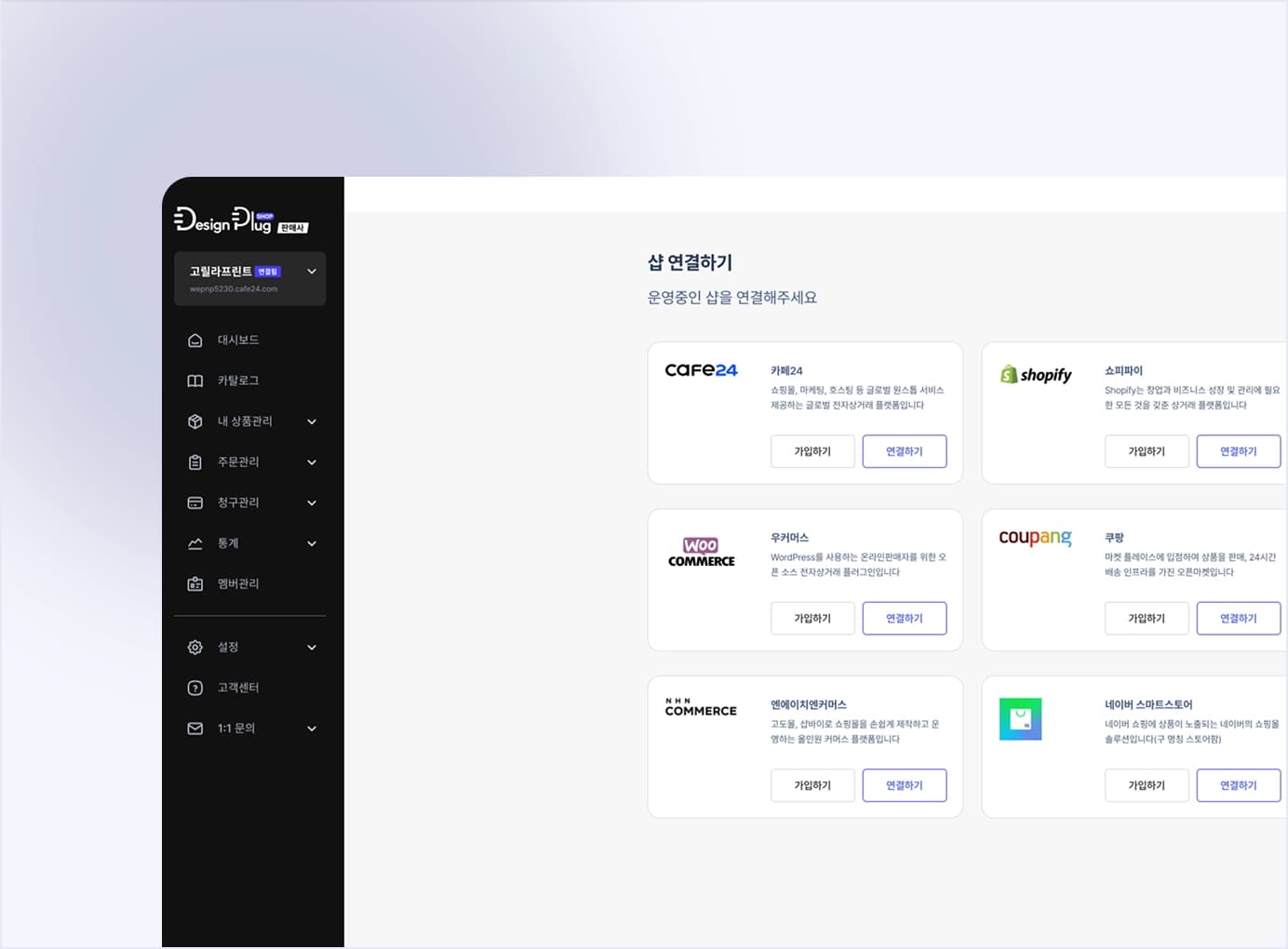Open the 고릴라프린트 shop selector dropdown
Viewport: 1288px width, 949px height.
pos(311,272)
